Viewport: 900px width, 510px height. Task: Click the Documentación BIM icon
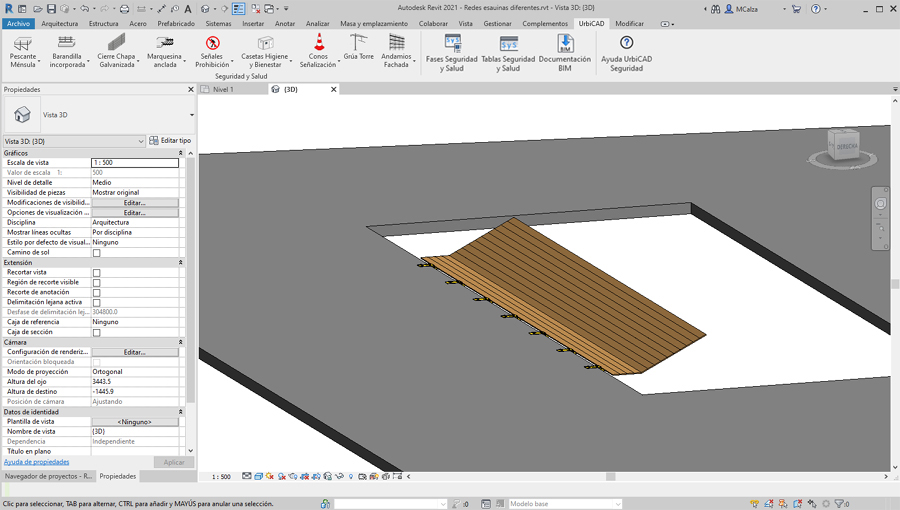(565, 44)
